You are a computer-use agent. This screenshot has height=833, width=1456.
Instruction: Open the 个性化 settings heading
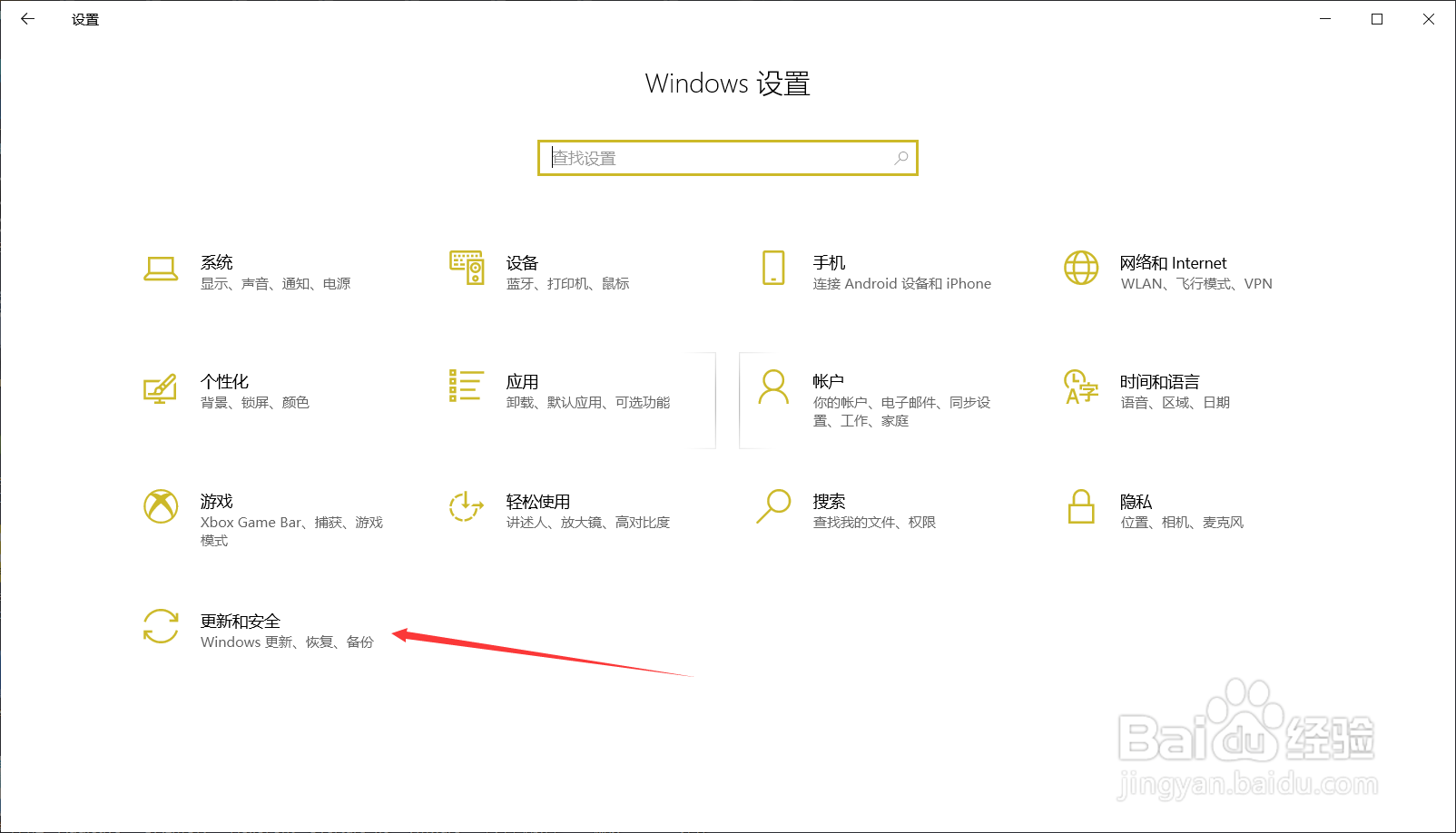click(225, 381)
